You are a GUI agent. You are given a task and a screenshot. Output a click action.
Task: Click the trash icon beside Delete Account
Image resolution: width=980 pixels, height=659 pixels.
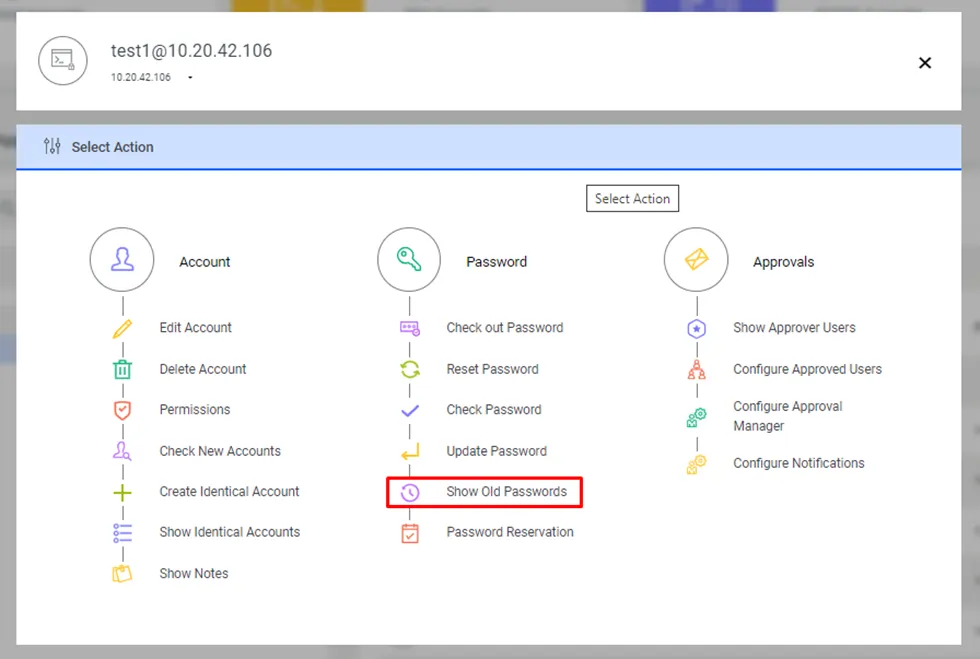[x=122, y=370]
